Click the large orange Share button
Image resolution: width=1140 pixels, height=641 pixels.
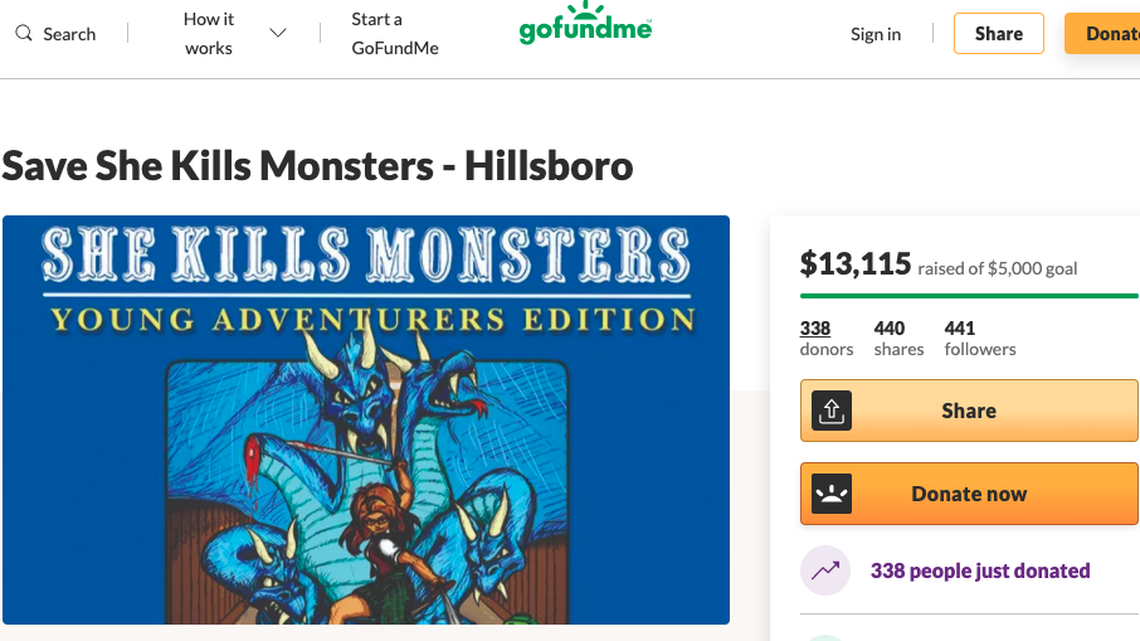[968, 410]
